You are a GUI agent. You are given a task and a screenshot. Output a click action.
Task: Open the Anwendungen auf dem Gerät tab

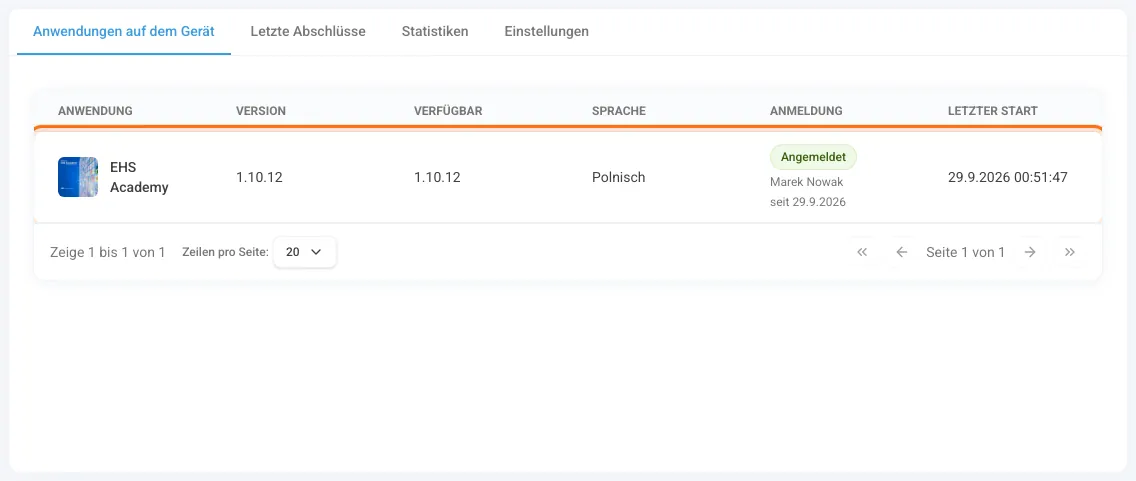point(124,32)
